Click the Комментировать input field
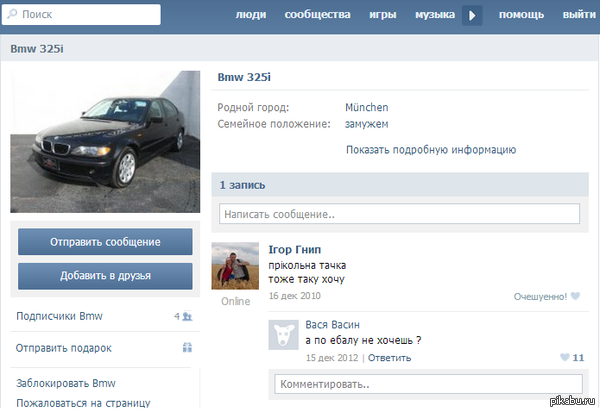Screen dimensions: 600x412 click(429, 384)
